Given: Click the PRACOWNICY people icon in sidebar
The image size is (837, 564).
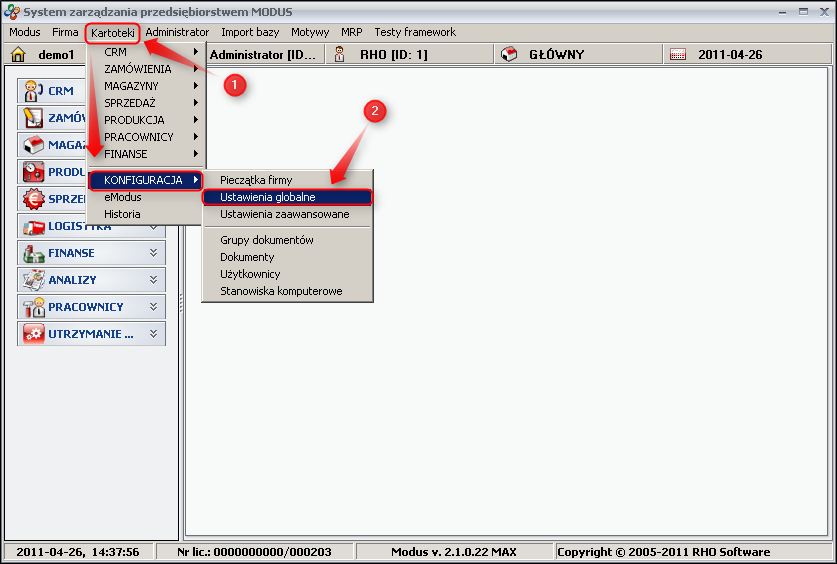Looking at the screenshot, I should [33, 307].
